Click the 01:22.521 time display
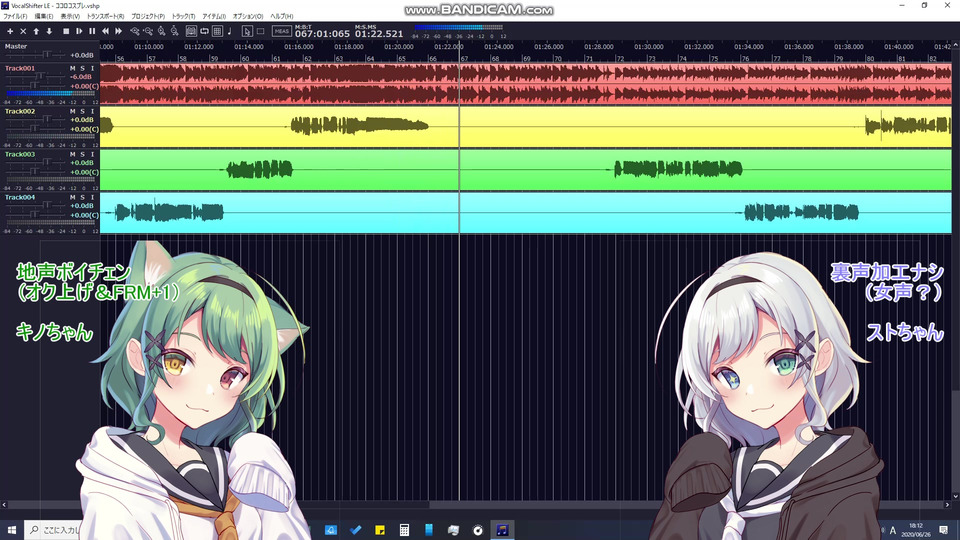The height and width of the screenshot is (540, 960). point(379,34)
